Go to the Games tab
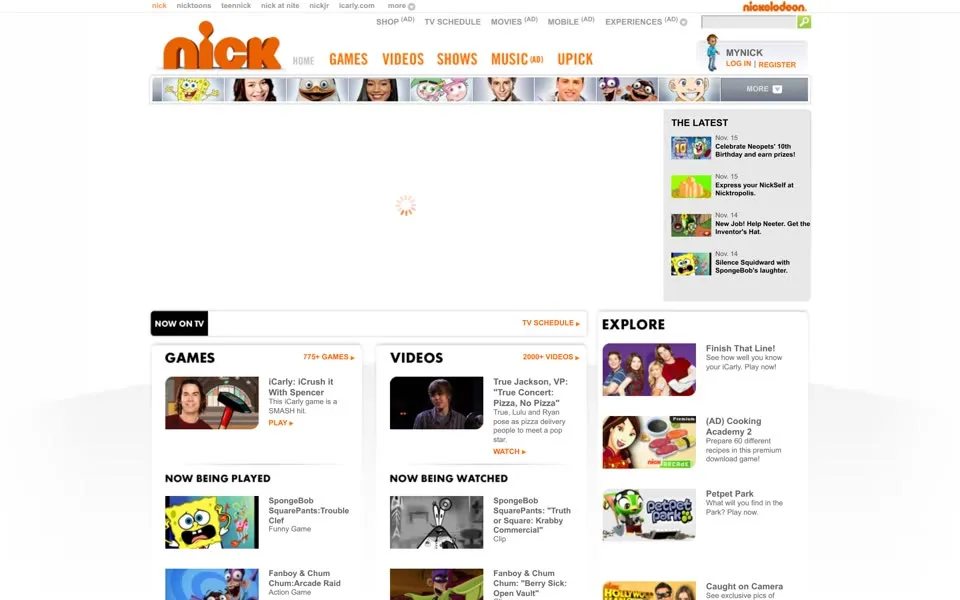Viewport: 960px width, 600px height. click(348, 59)
